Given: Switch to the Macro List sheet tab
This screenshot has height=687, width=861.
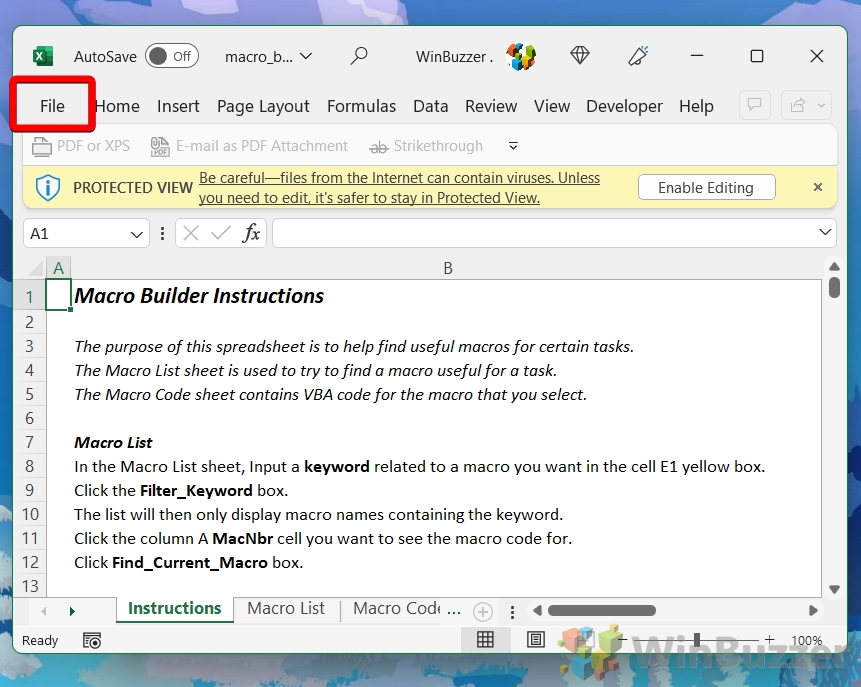Looking at the screenshot, I should (x=285, y=608).
